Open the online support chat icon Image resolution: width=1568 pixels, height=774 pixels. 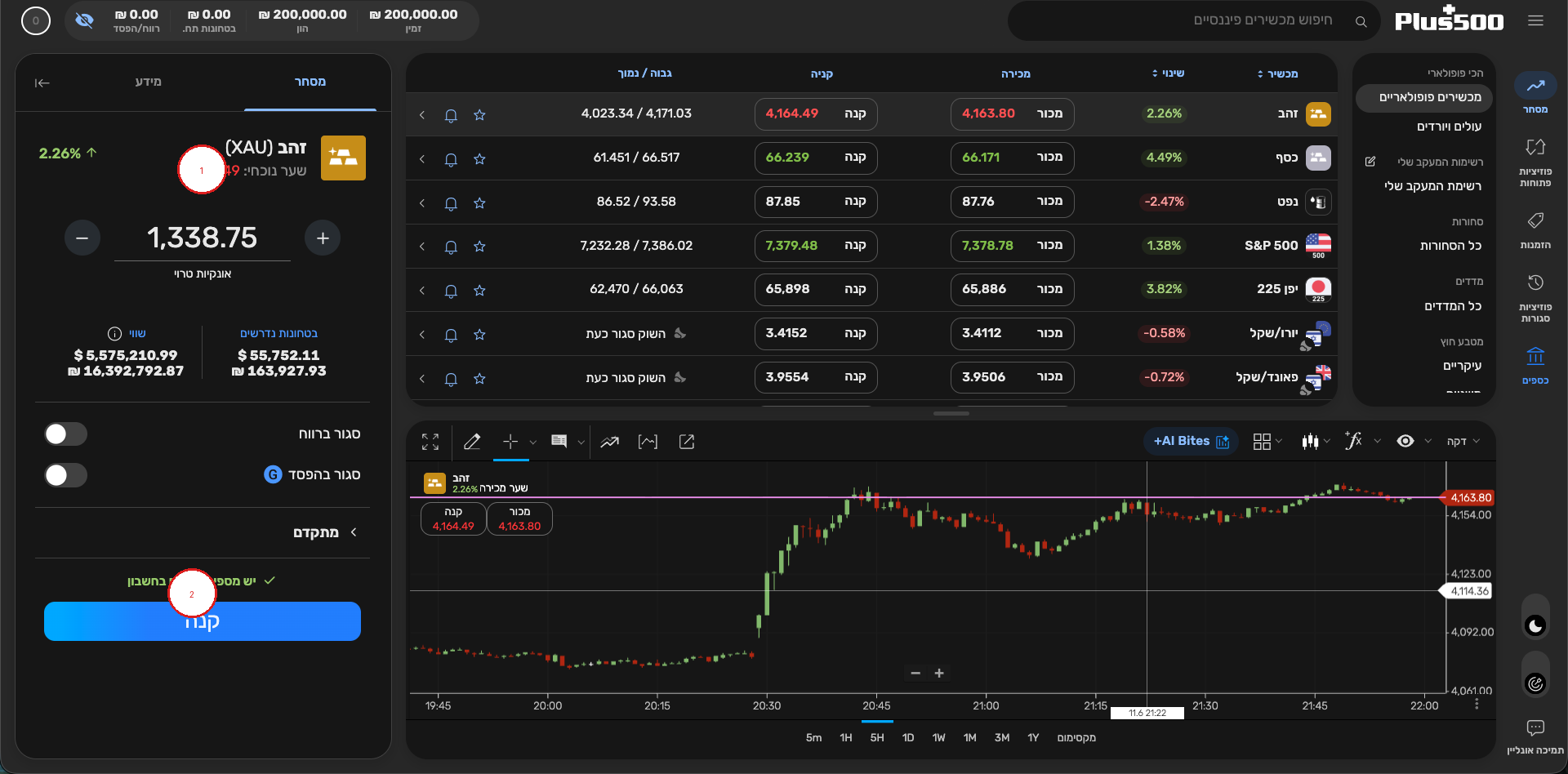pyautogui.click(x=1535, y=727)
